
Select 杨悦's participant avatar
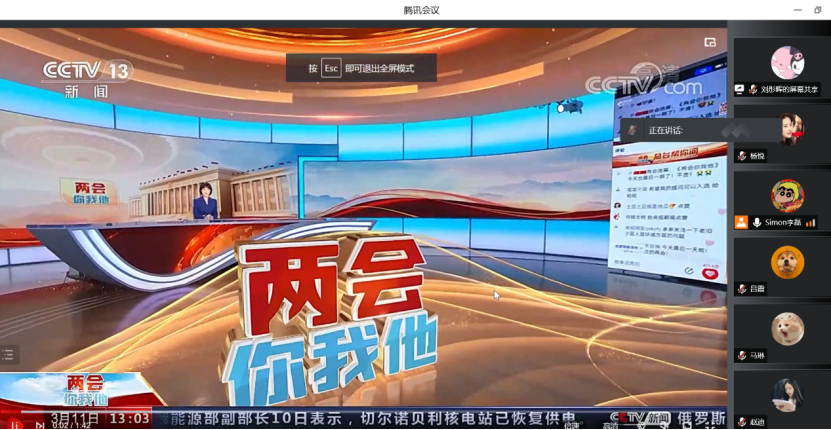[787, 129]
